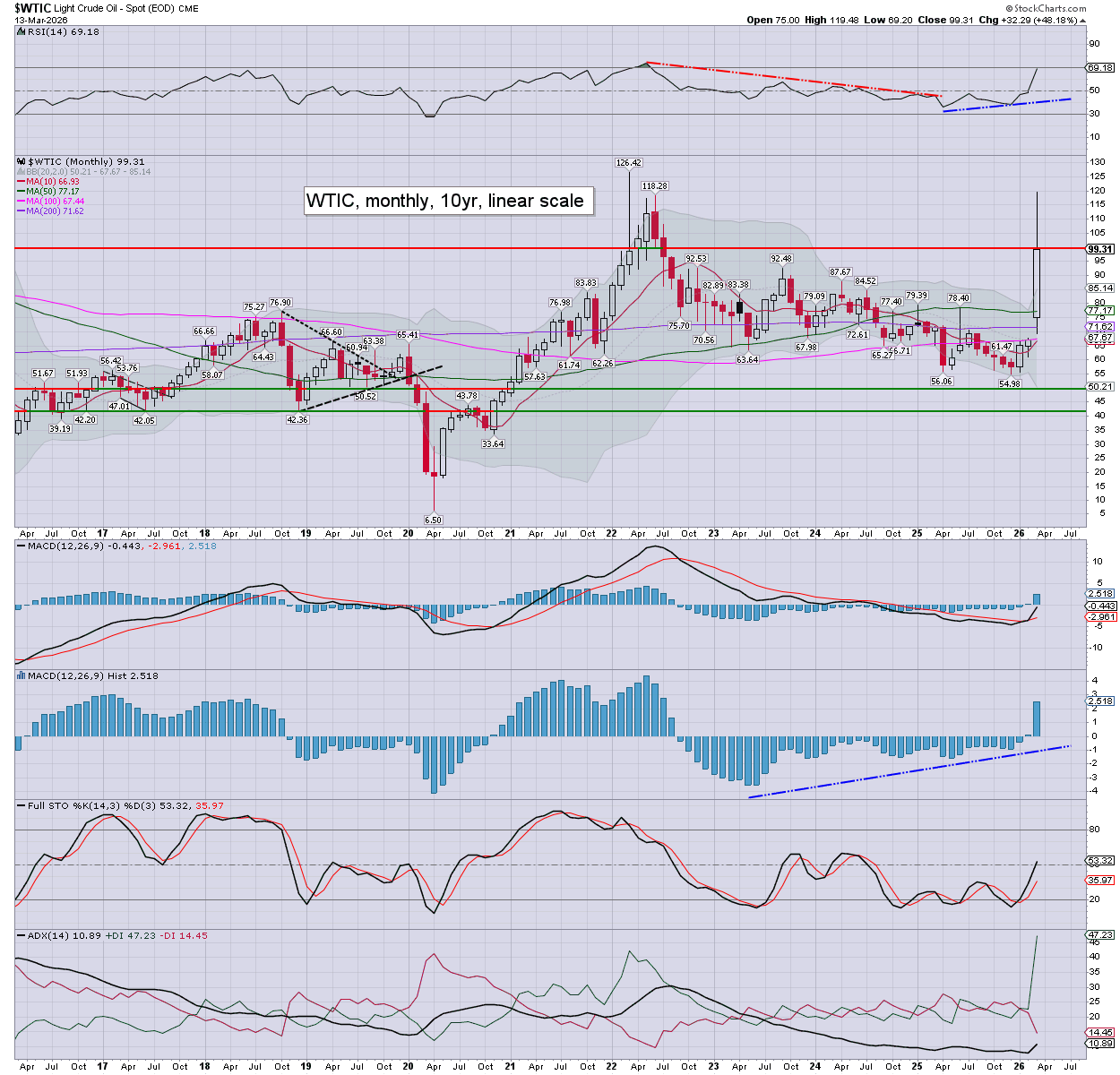Click the line icon beside ADX(14) legend
Image resolution: width=1120 pixels, height=1075 pixels.
pyautogui.click(x=20, y=935)
